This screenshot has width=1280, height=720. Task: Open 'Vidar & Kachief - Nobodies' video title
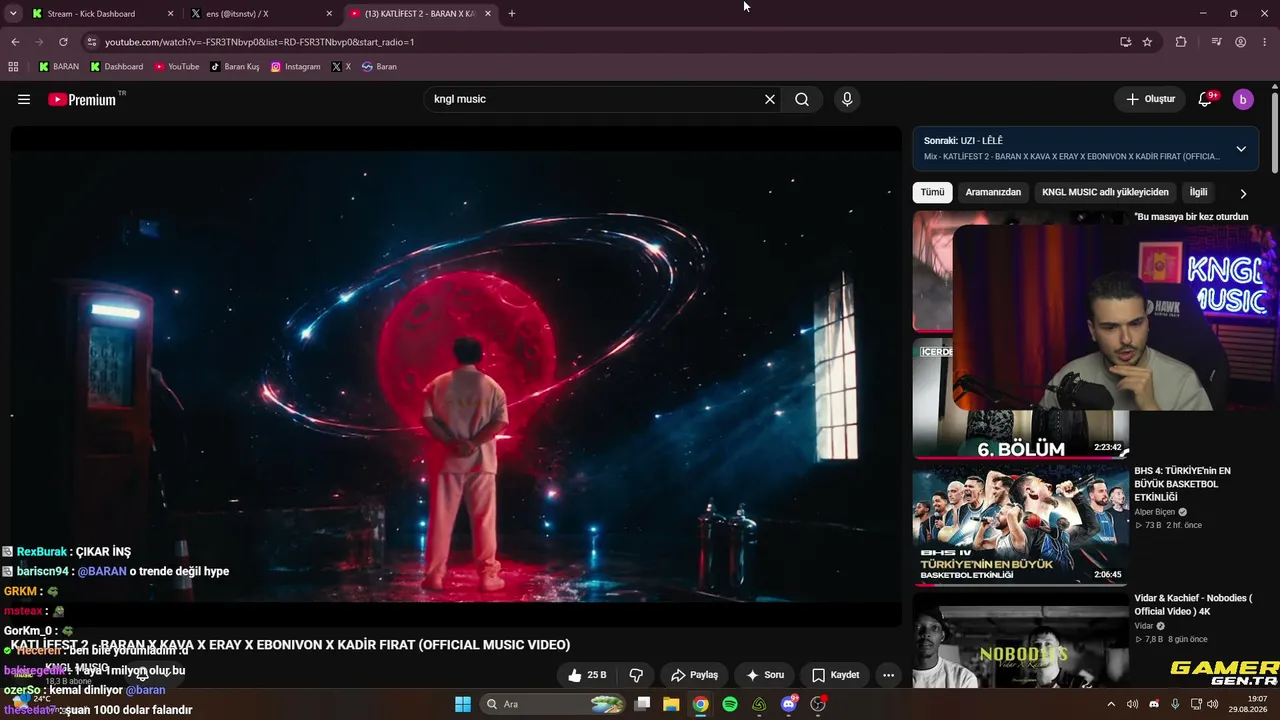tap(1193, 605)
